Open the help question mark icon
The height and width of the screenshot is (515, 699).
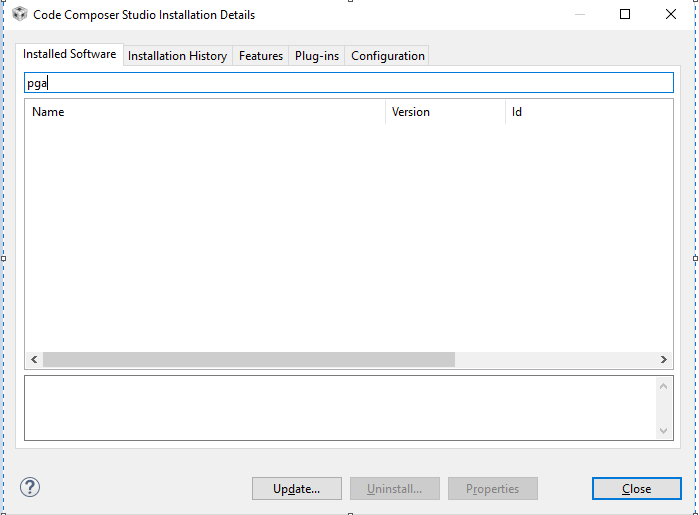point(30,487)
